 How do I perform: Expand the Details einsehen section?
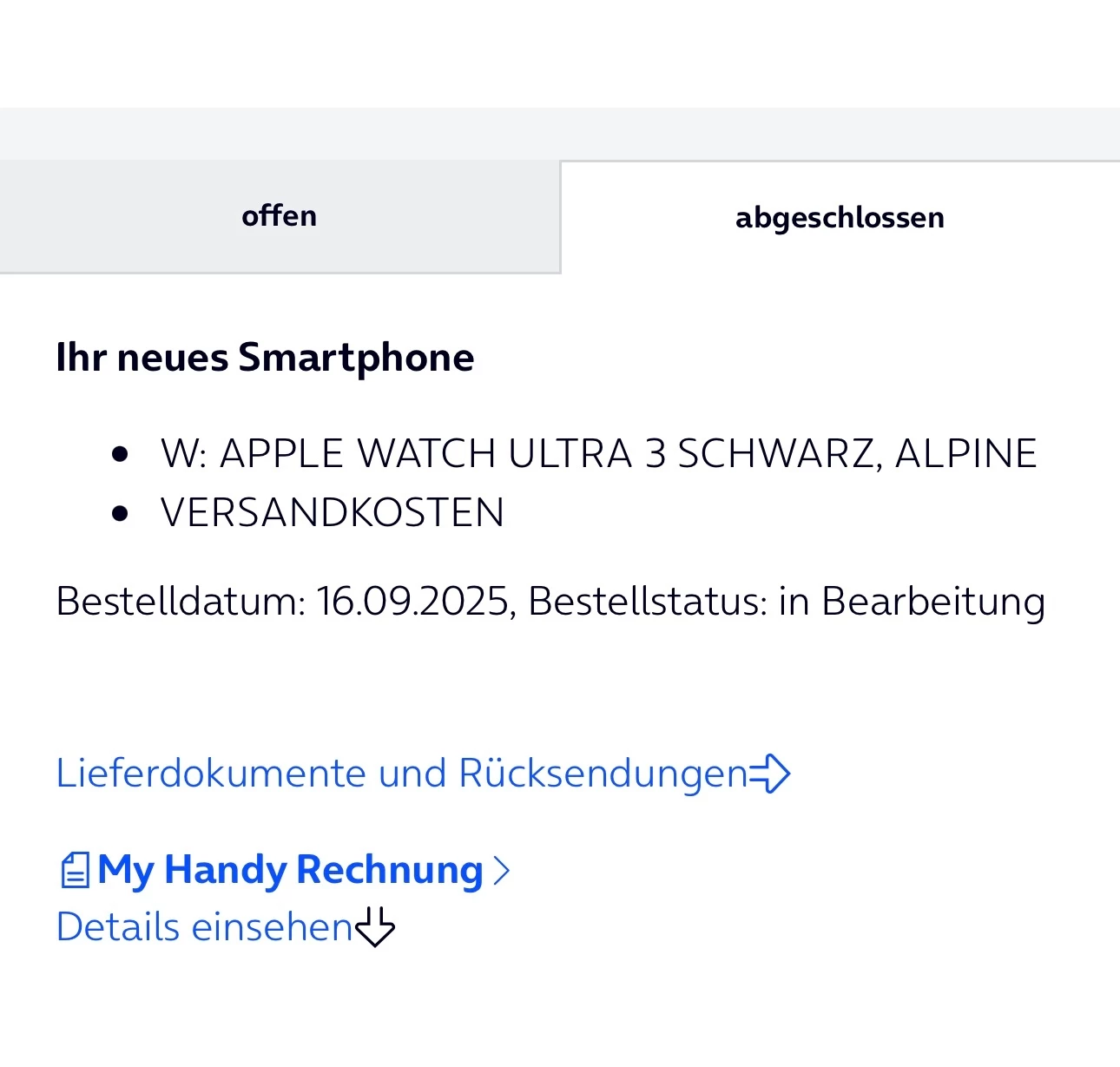204,927
